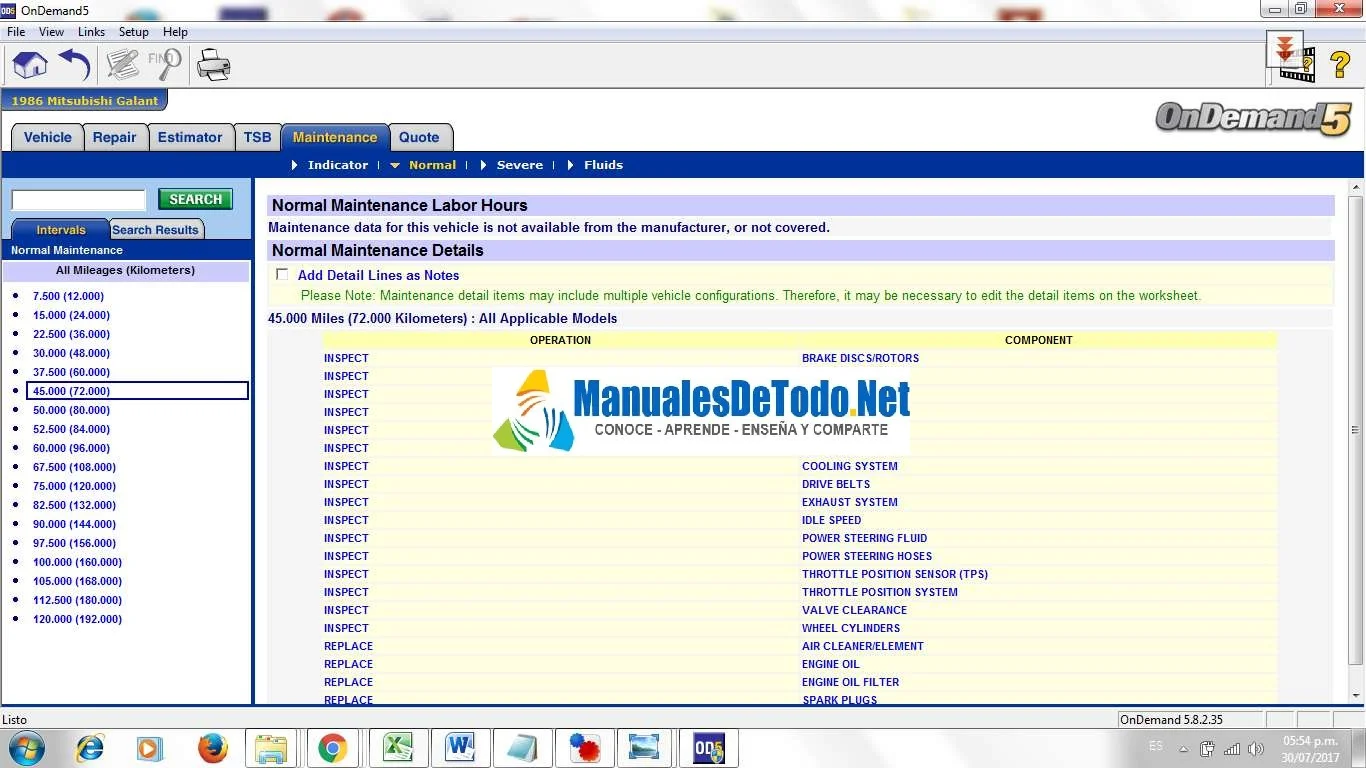The height and width of the screenshot is (768, 1366).
Task: Launch Excel from the taskbar
Action: coord(398,747)
